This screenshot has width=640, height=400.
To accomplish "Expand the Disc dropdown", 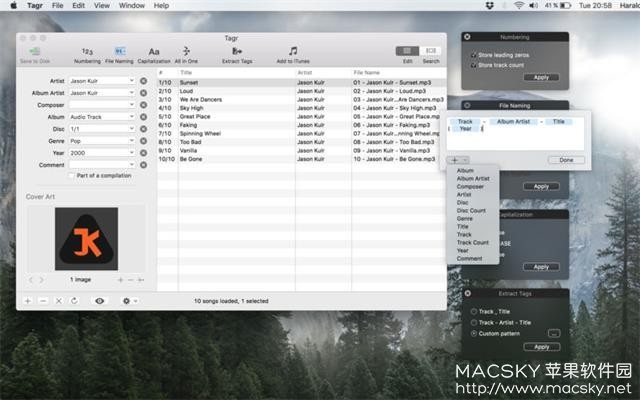I will coord(131,129).
